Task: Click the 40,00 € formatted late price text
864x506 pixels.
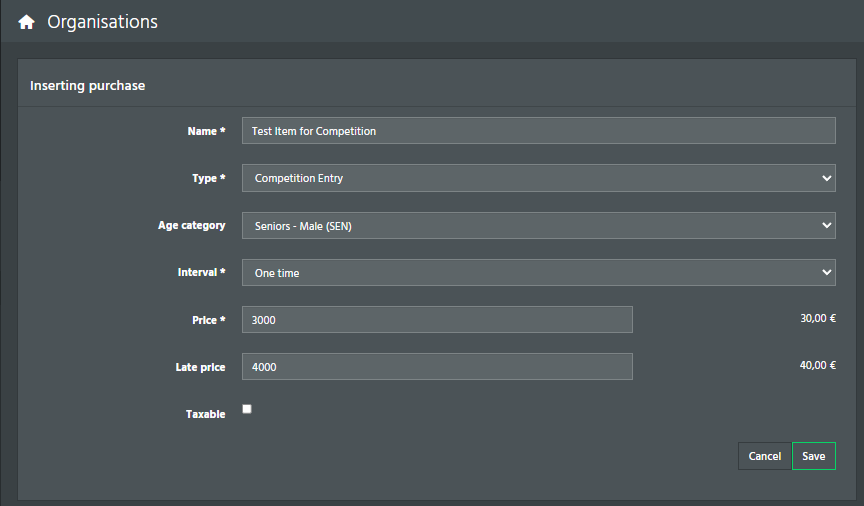Action: 818,365
